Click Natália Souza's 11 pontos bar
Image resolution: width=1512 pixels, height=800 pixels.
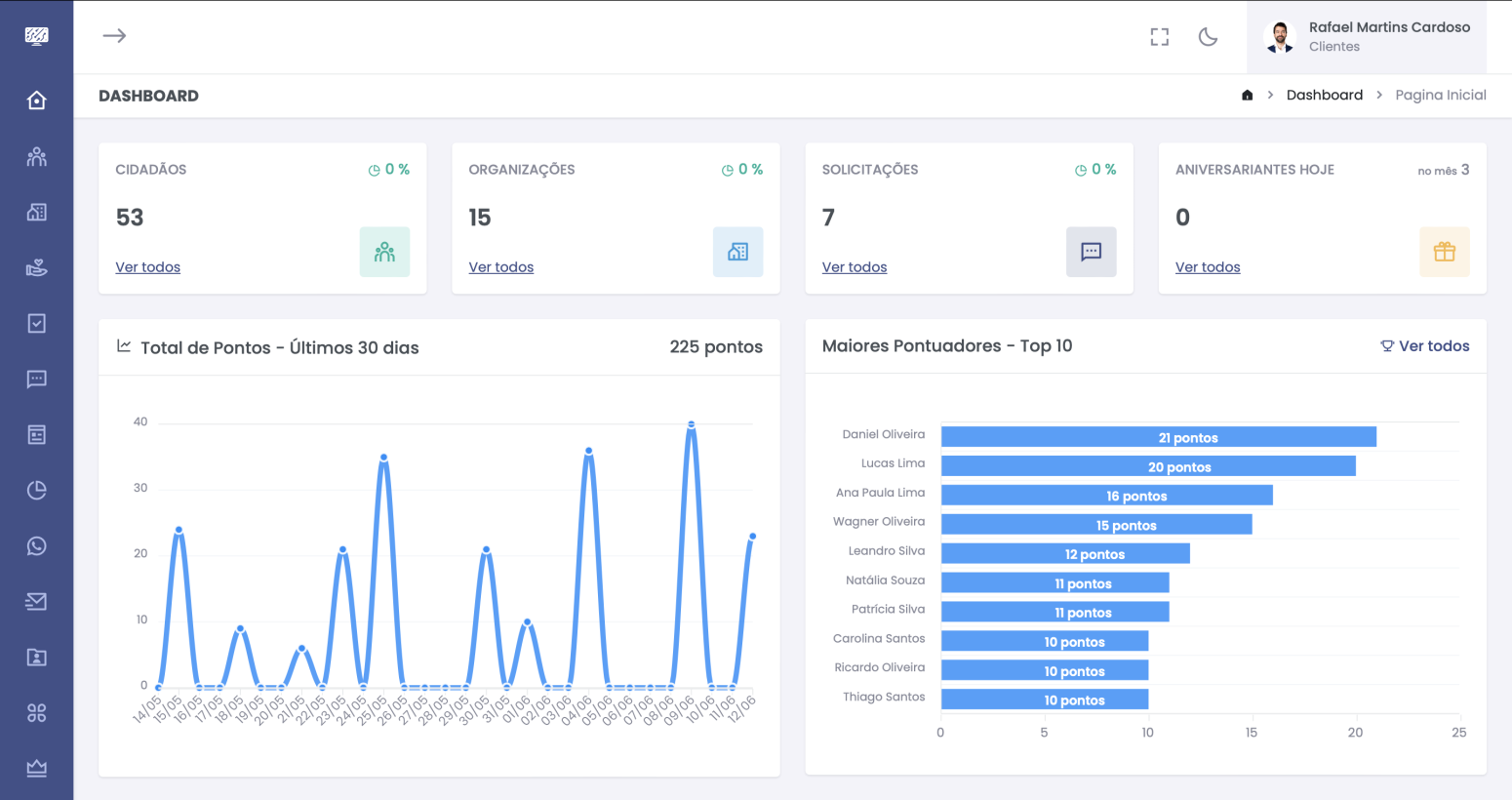(1054, 583)
